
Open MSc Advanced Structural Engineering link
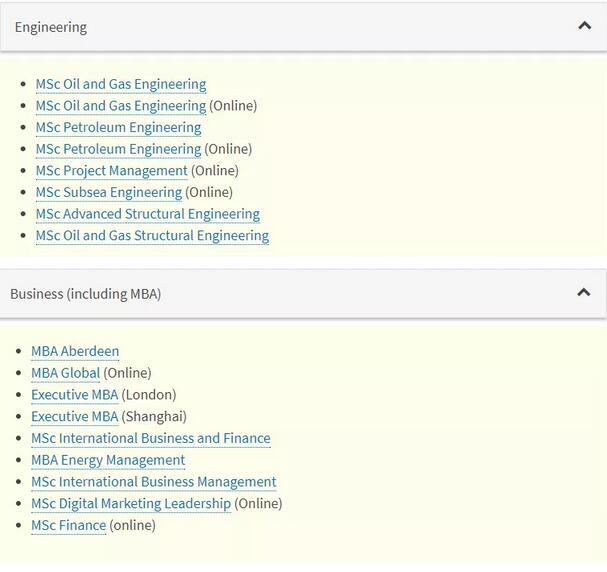coord(147,214)
